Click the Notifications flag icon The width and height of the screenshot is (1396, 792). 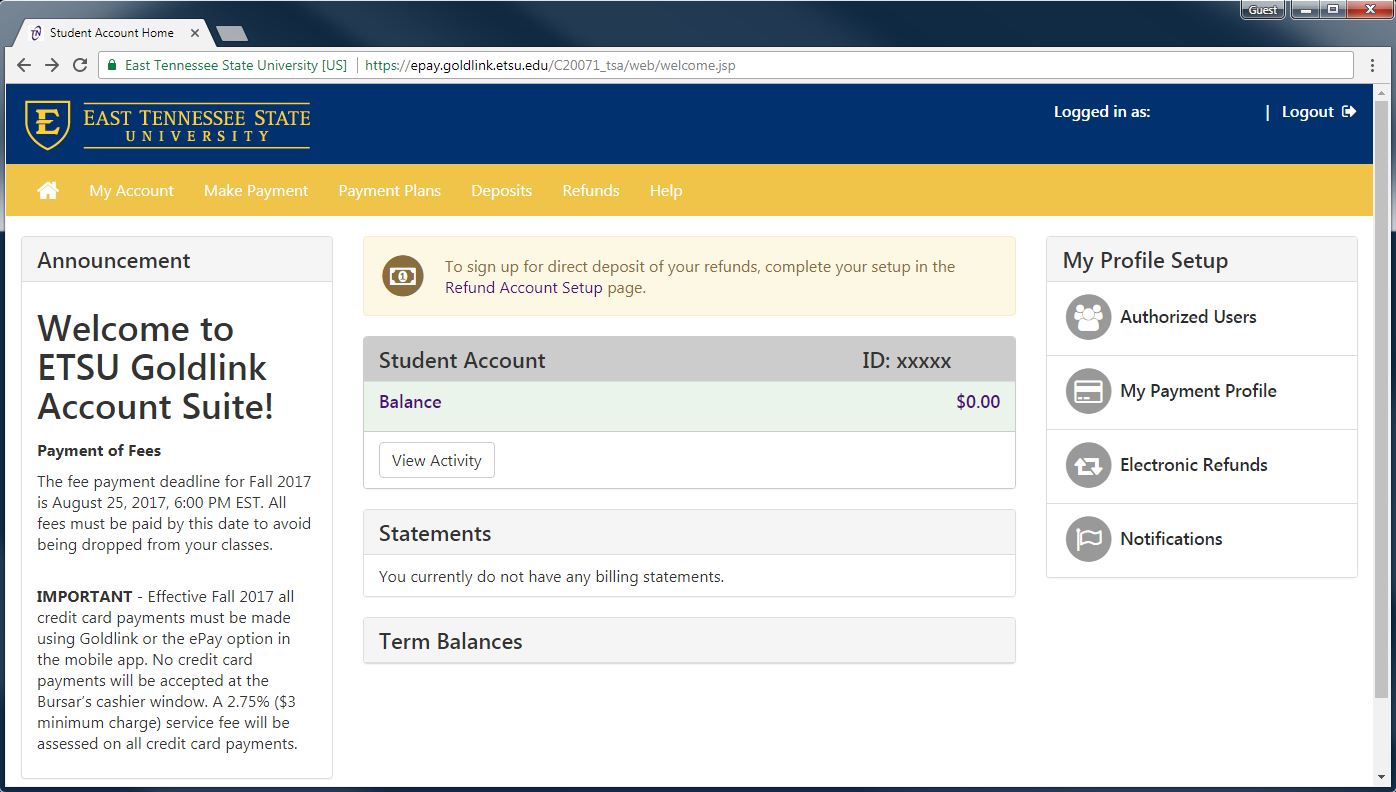1088,539
